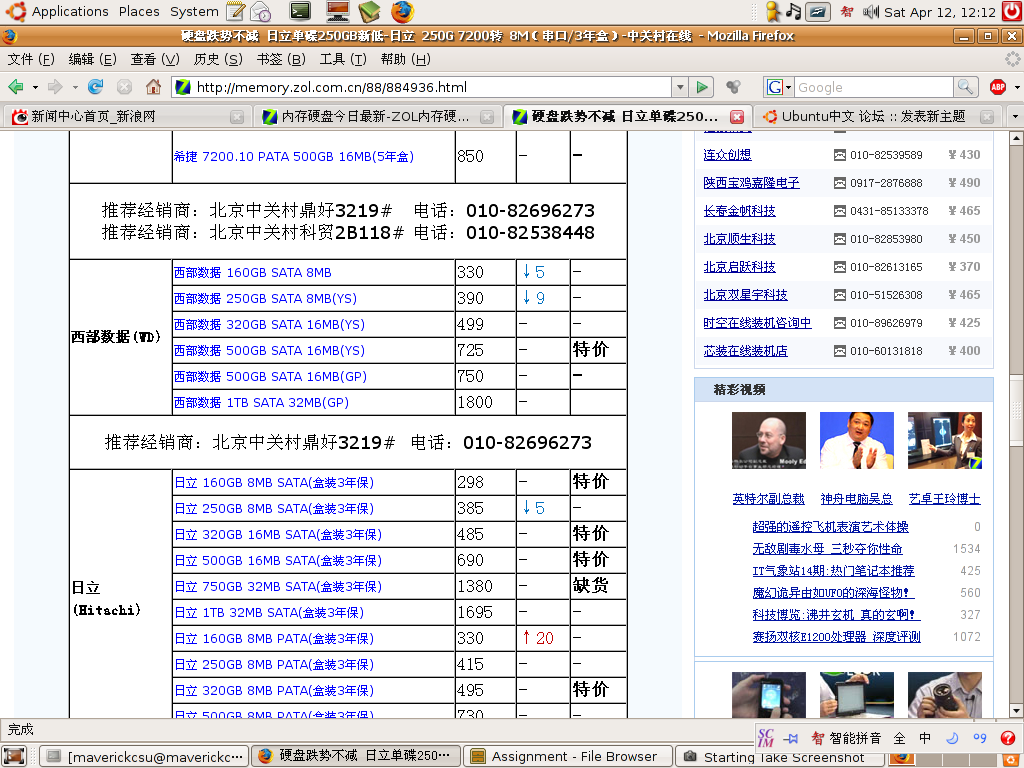The width and height of the screenshot is (1024, 768).
Task: Open the 文件 (F) menu
Action: [x=31, y=59]
